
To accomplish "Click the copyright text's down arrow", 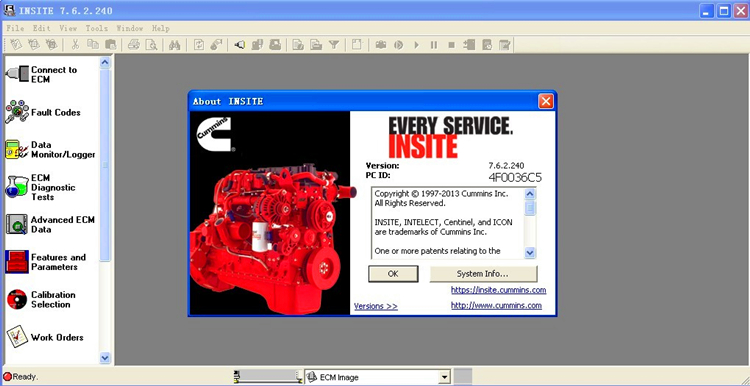I will coord(530,253).
